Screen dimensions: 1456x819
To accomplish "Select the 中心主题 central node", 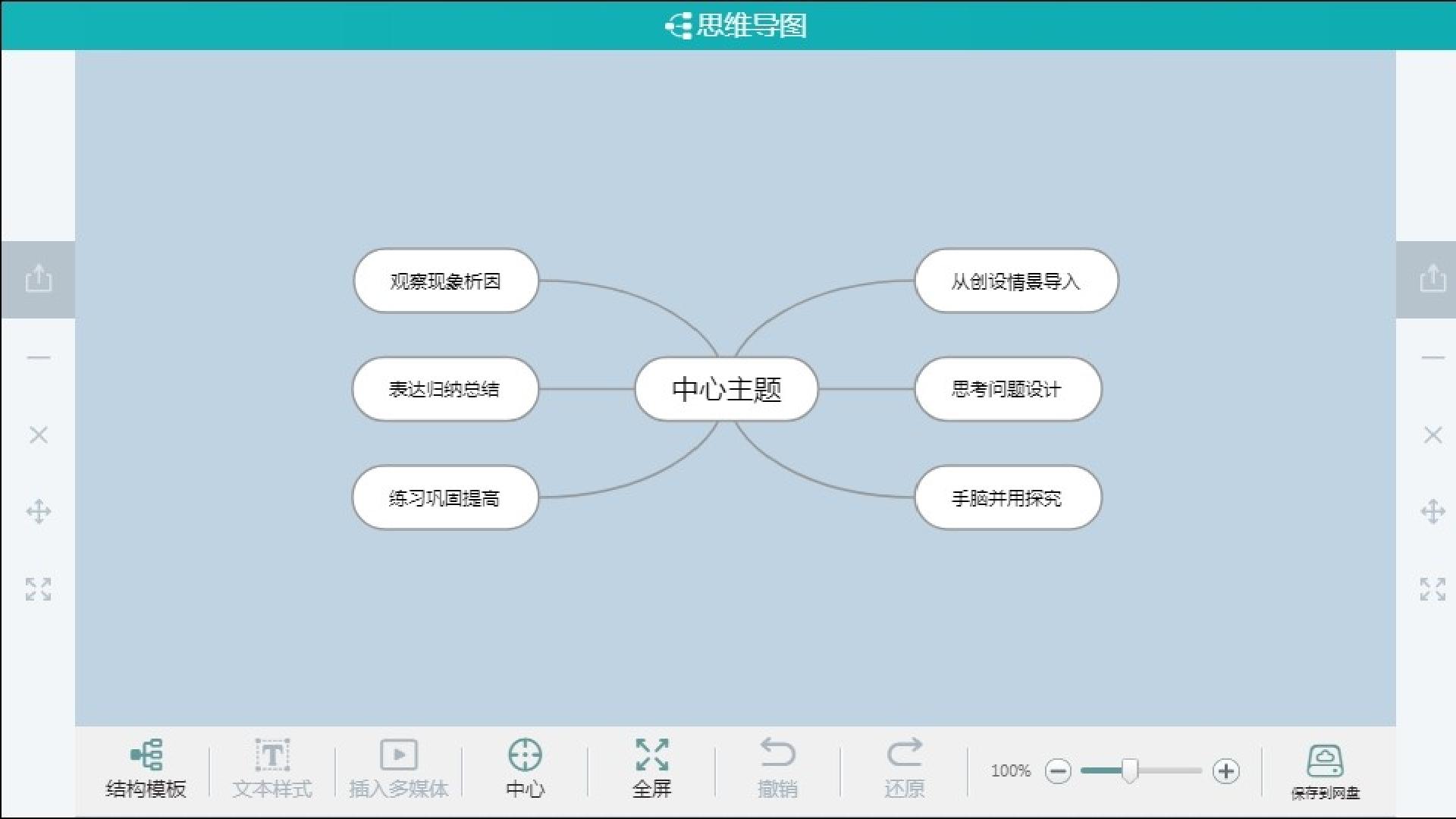I will (x=726, y=389).
